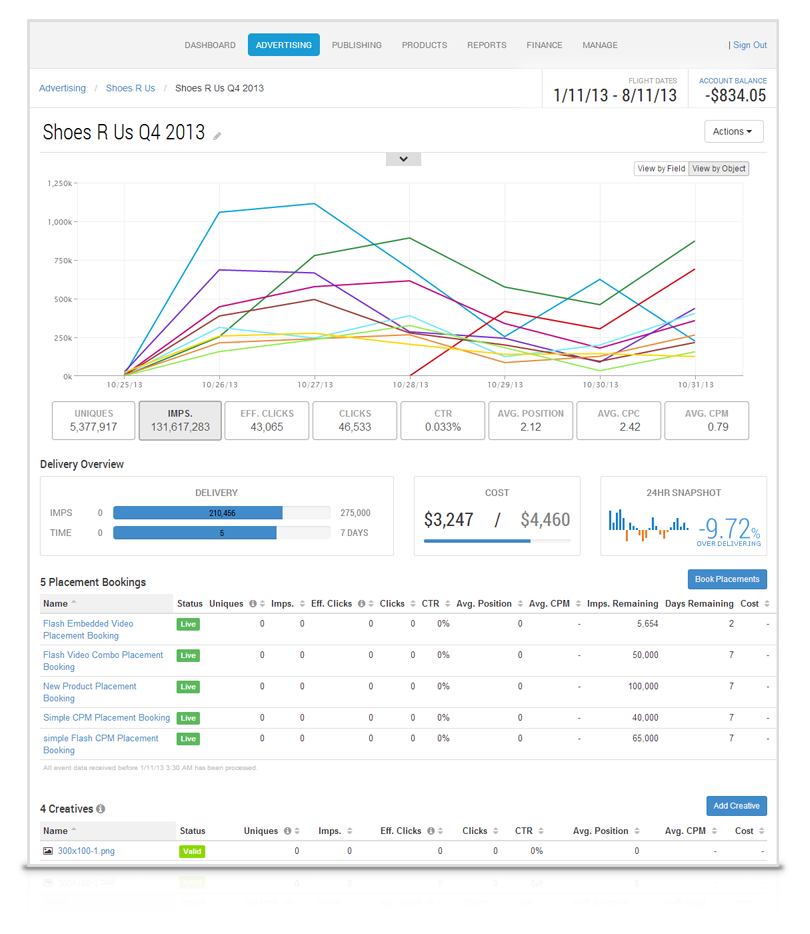This screenshot has width=810, height=934.
Task: Open the Reports menu item
Action: pos(487,45)
